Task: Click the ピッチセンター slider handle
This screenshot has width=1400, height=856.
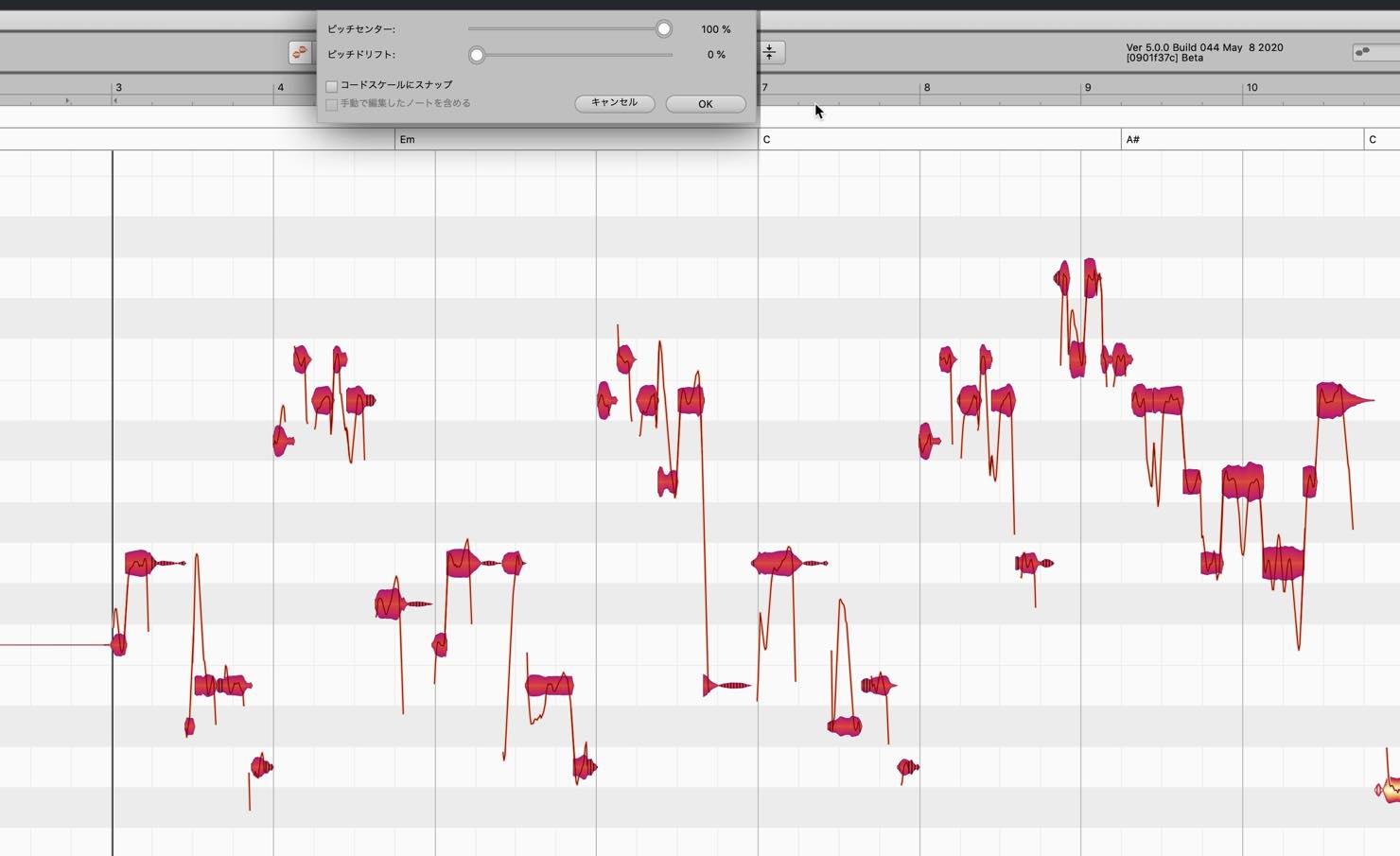Action: pyautogui.click(x=663, y=28)
